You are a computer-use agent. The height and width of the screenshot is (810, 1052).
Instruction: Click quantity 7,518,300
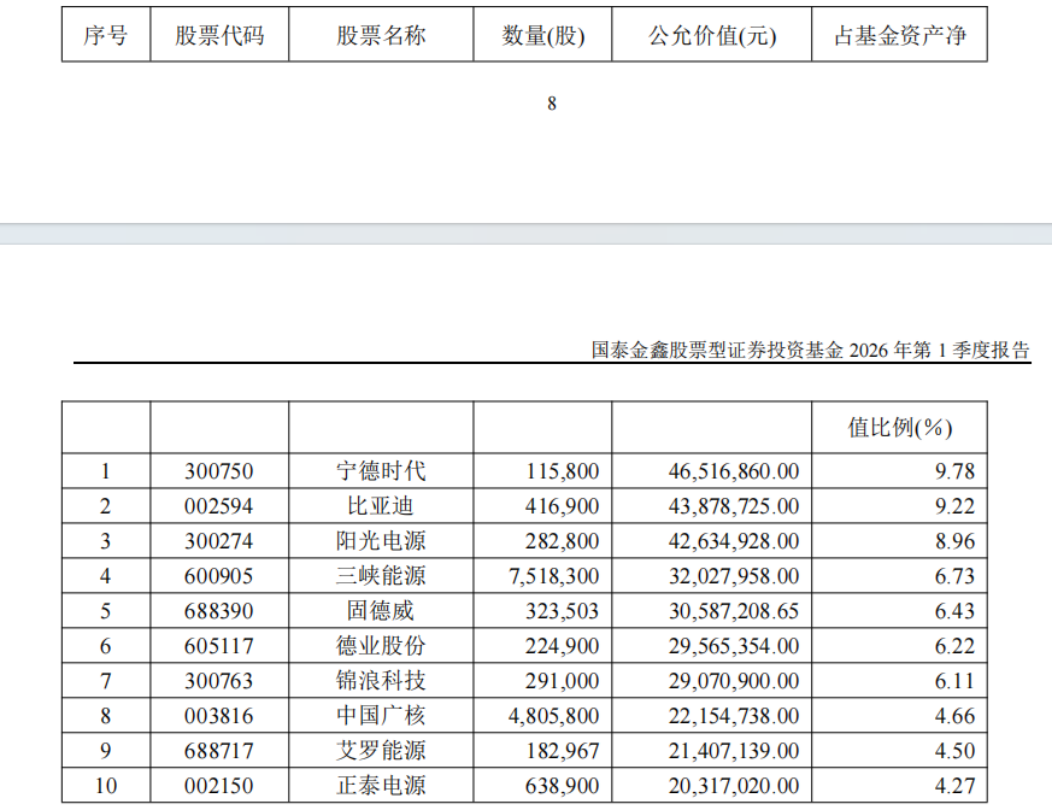coord(554,576)
